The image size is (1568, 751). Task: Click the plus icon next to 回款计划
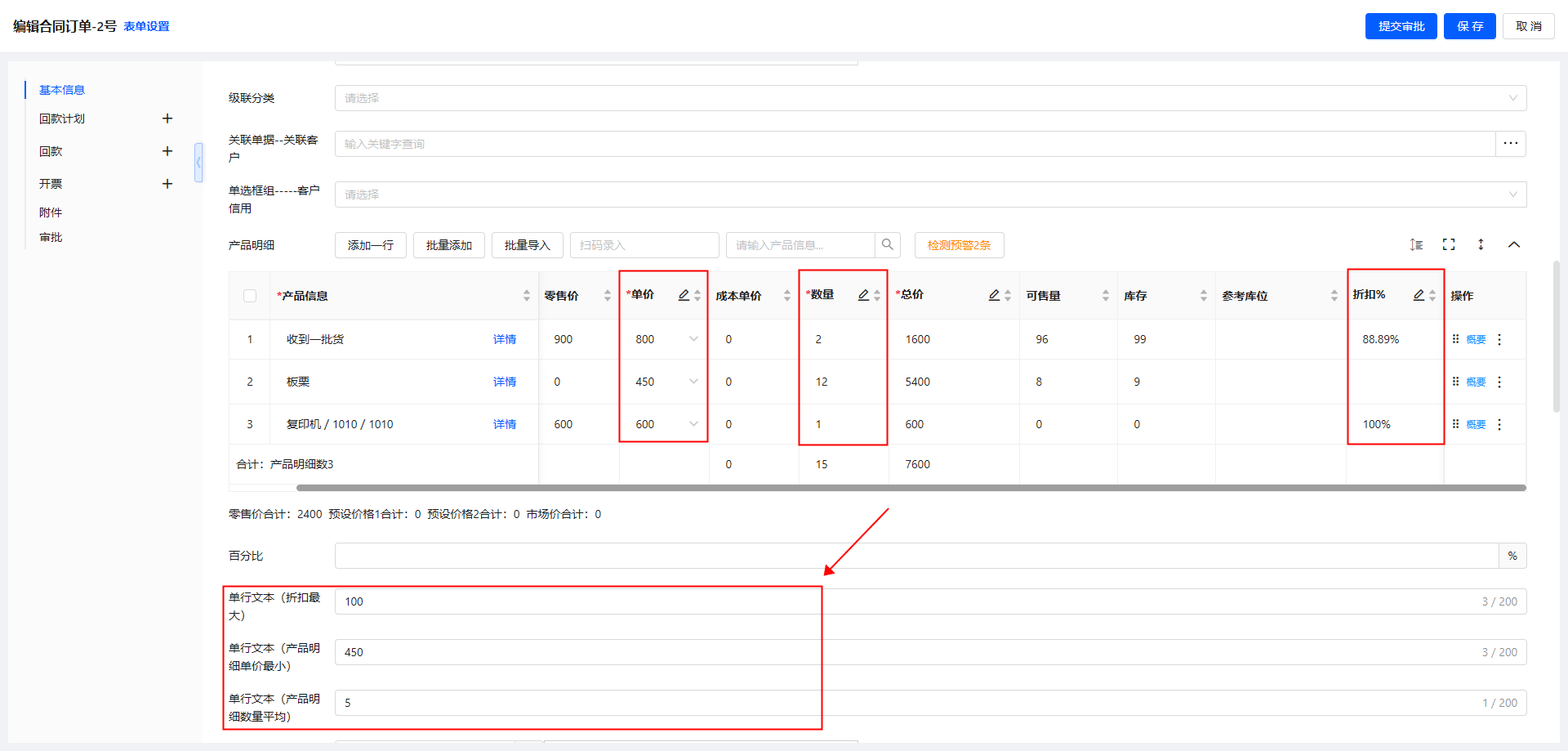coord(167,118)
